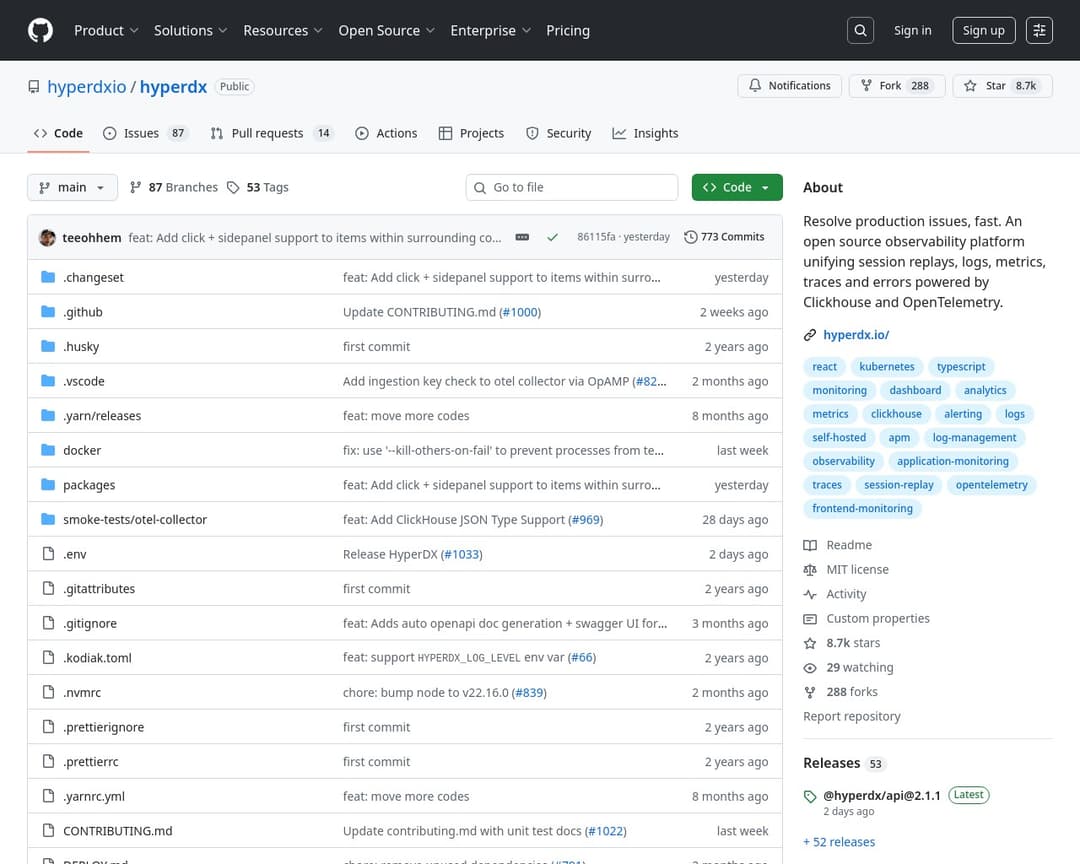Click the appearance settings icon in header

[x=1040, y=31]
